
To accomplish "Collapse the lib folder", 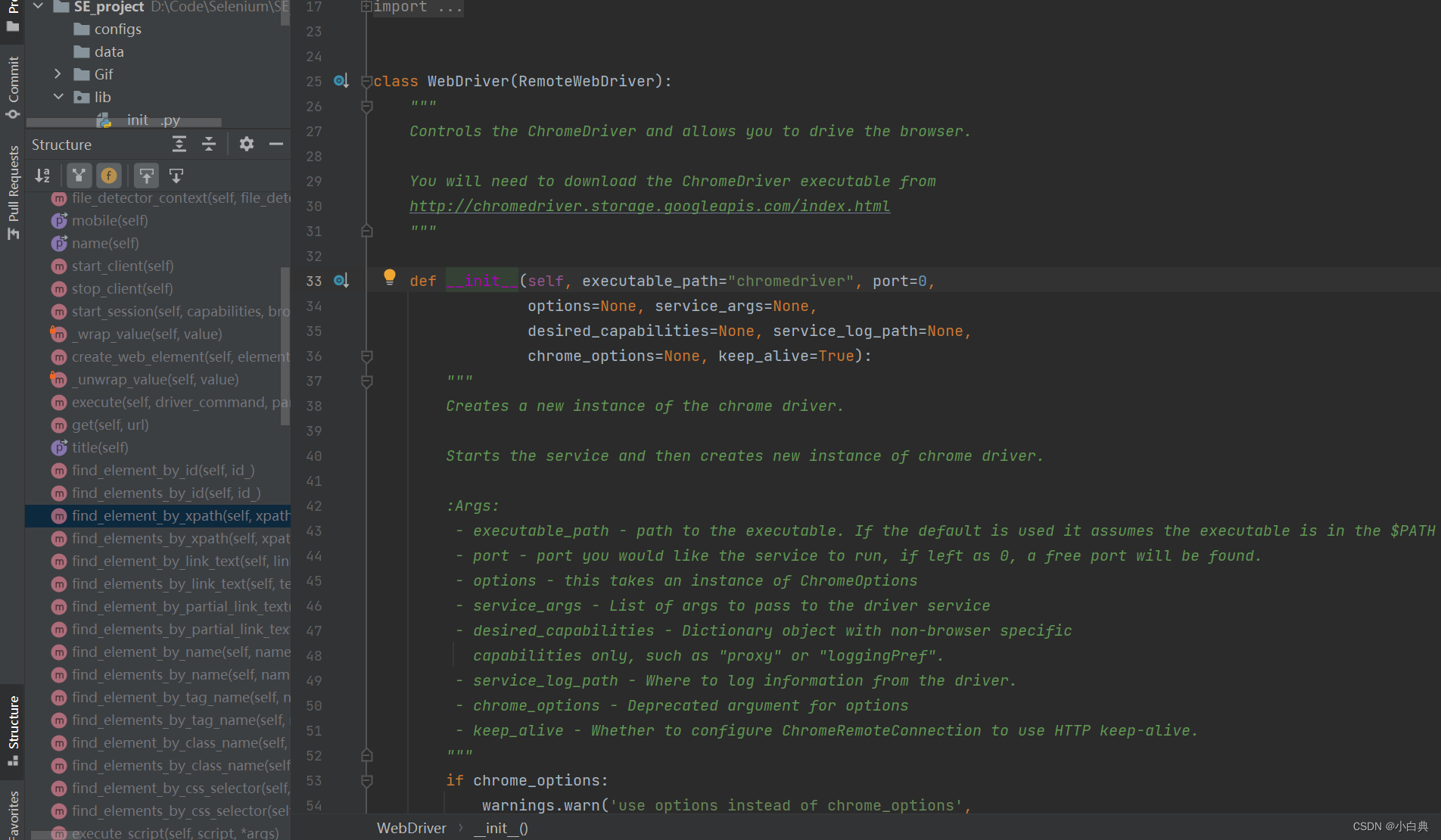I will tap(58, 97).
